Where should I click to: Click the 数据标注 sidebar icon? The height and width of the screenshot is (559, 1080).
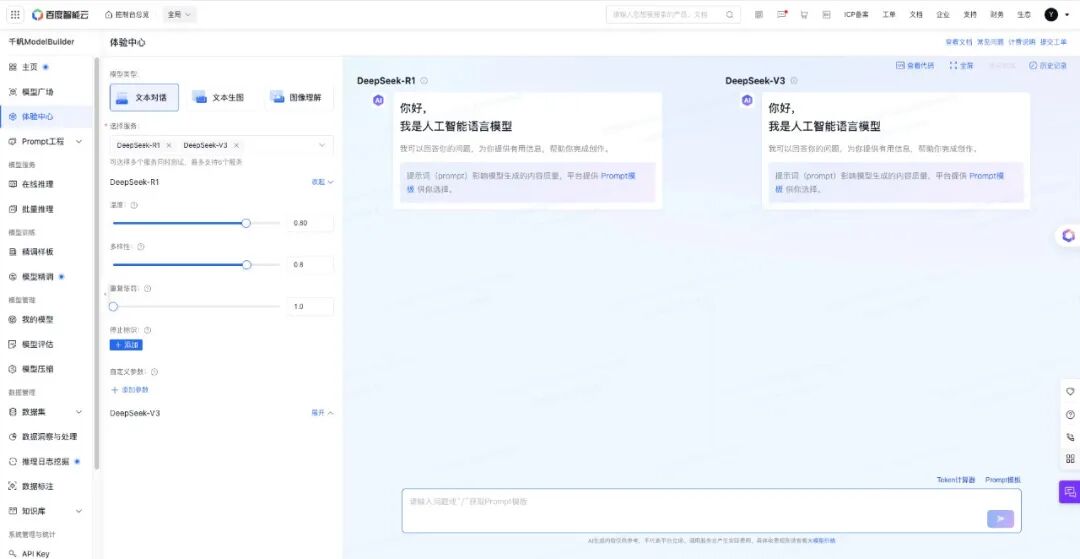[12, 486]
